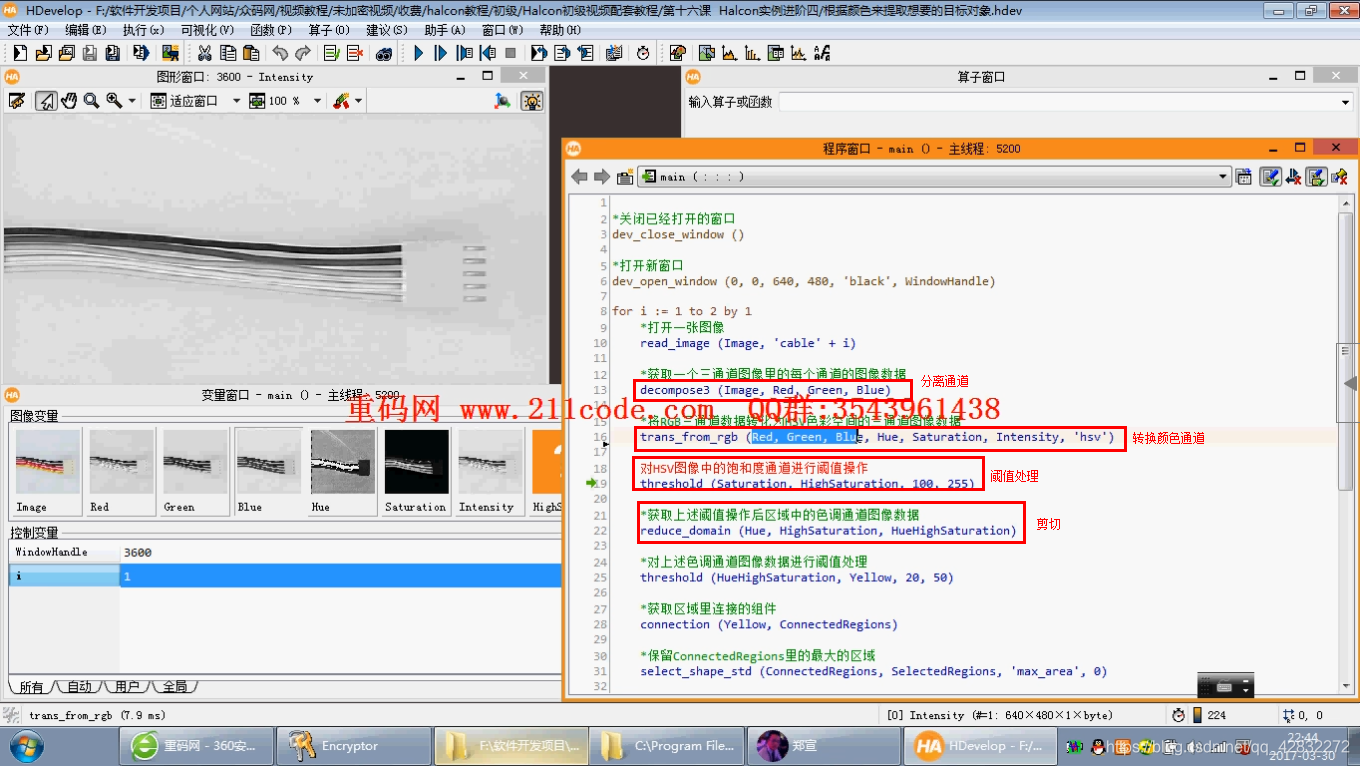Select the Saturation variable thumbnail
1360x766 pixels.
[416, 470]
